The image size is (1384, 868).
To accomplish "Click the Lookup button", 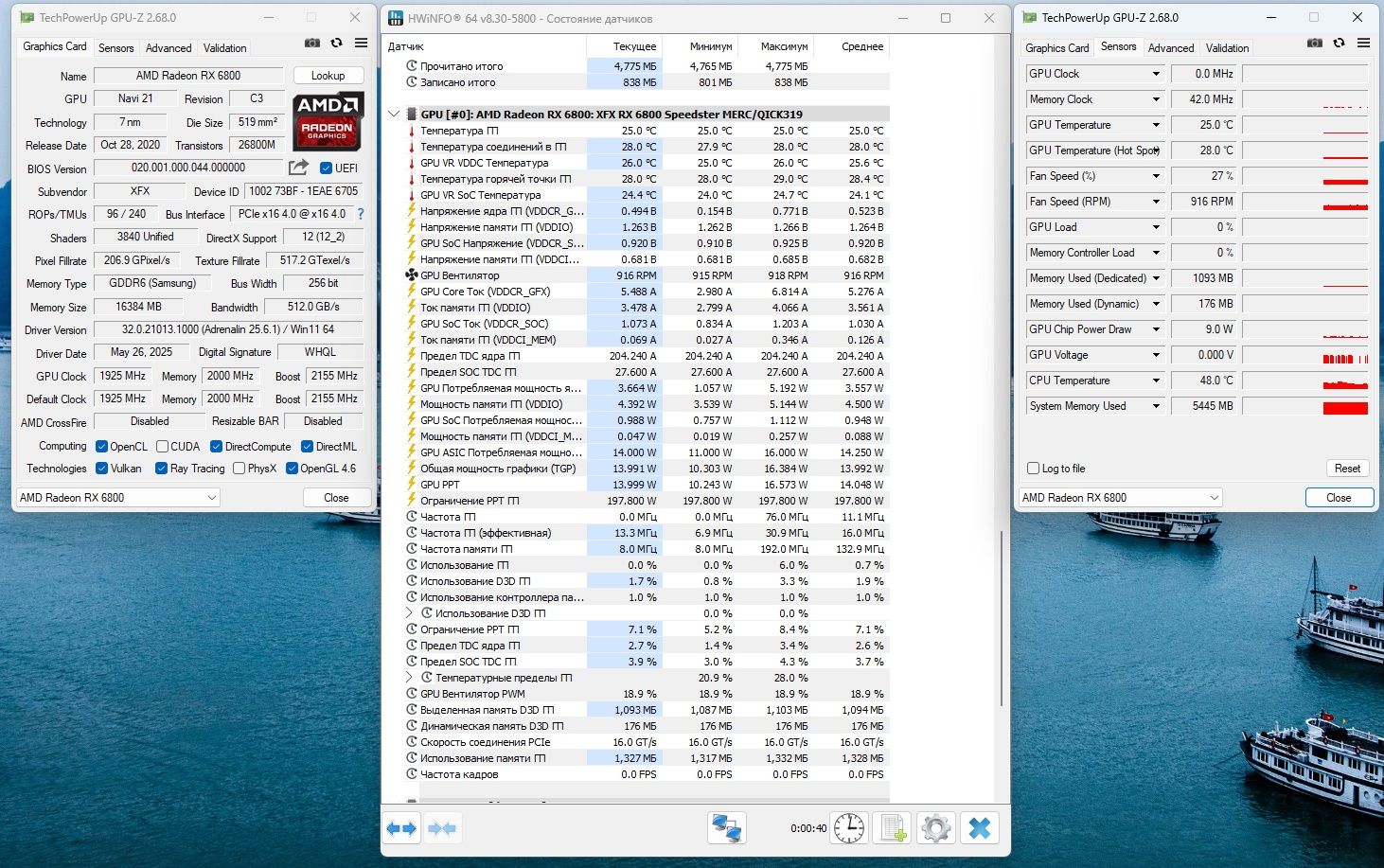I will 328,76.
